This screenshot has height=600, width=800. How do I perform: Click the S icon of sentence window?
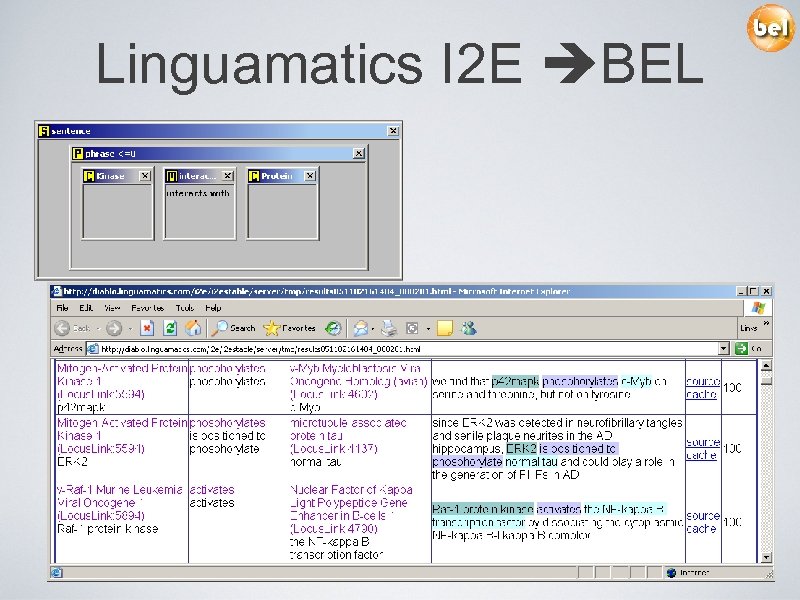point(44,131)
